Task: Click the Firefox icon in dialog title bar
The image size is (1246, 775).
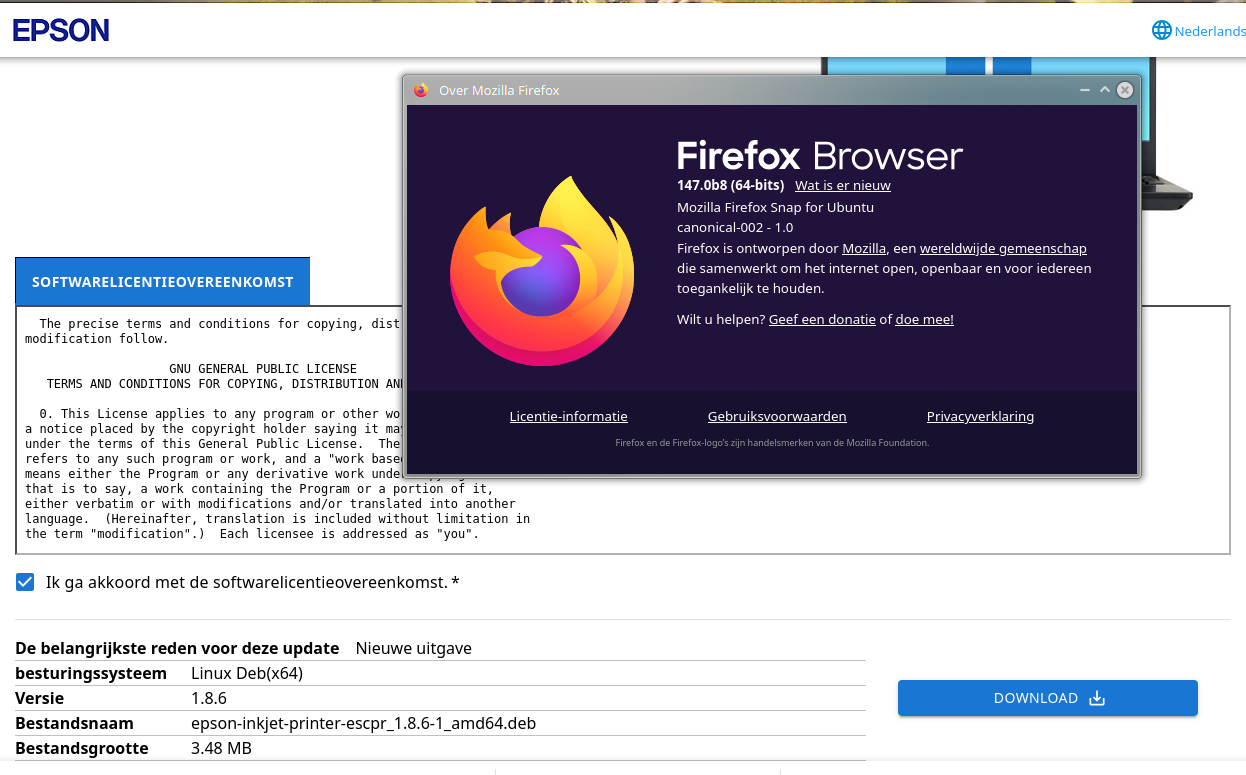Action: (x=420, y=90)
